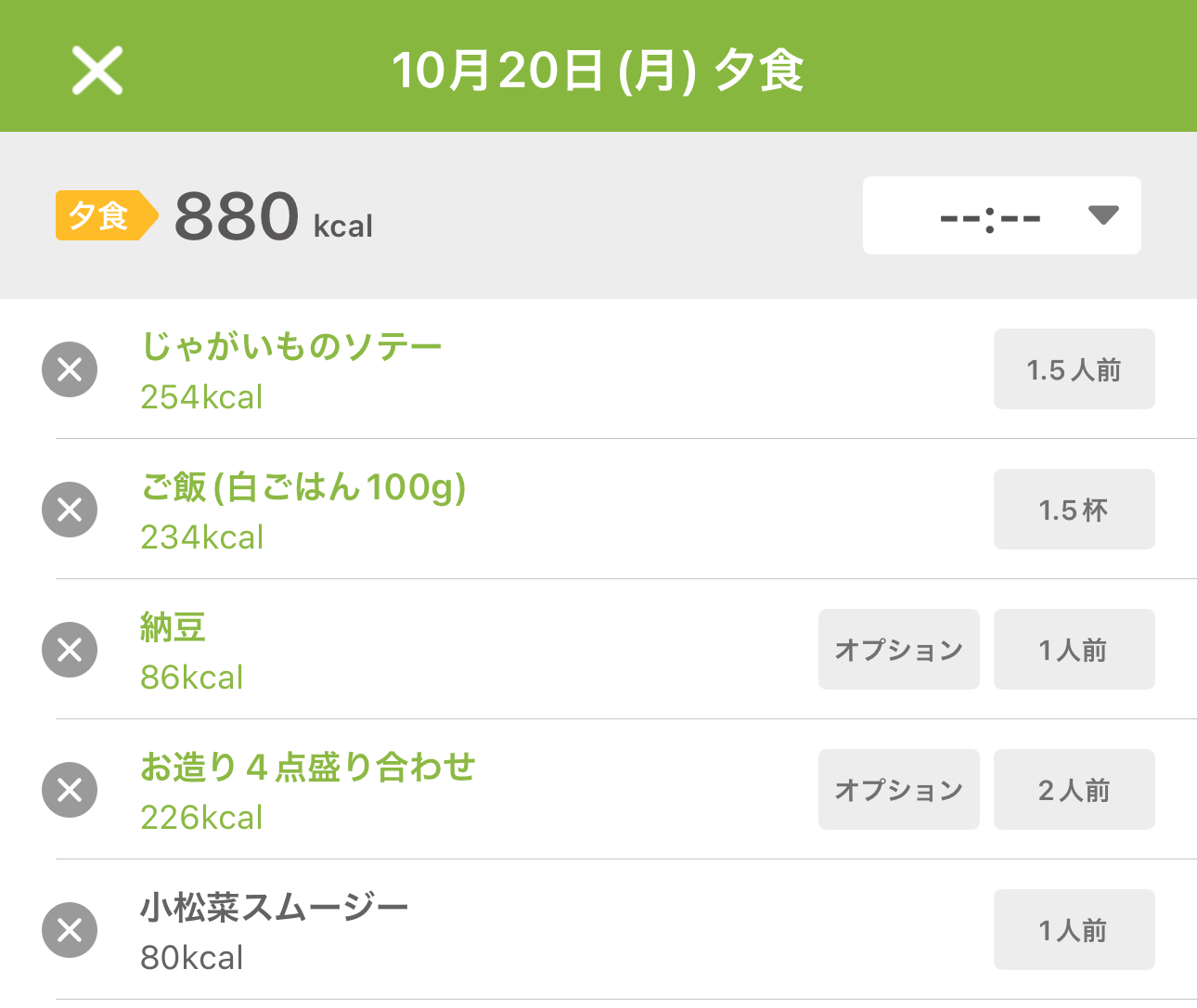Edit the 2人前 serving for お造り
The width and height of the screenshot is (1197, 1008).
pos(1074,790)
